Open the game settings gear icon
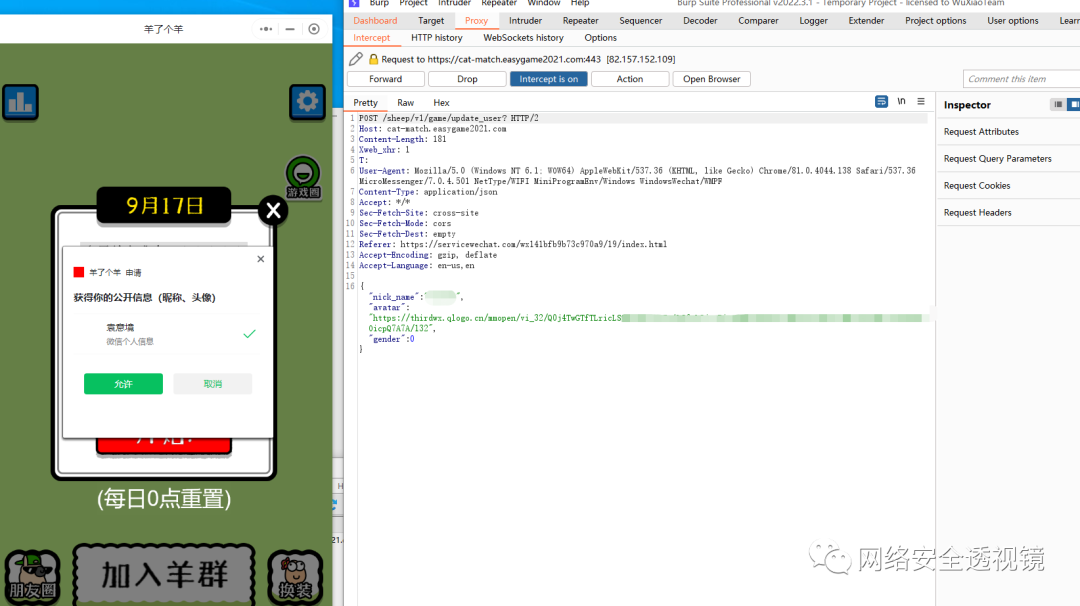Screen dimensions: 1080x606 307,102
